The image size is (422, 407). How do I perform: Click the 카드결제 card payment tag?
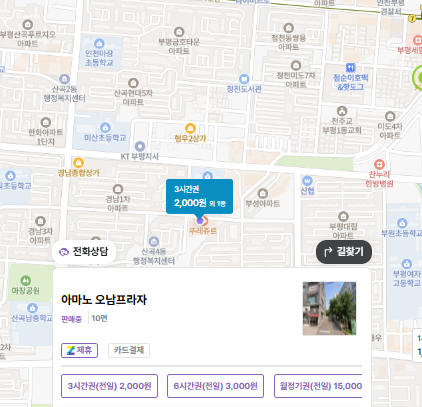point(129,350)
